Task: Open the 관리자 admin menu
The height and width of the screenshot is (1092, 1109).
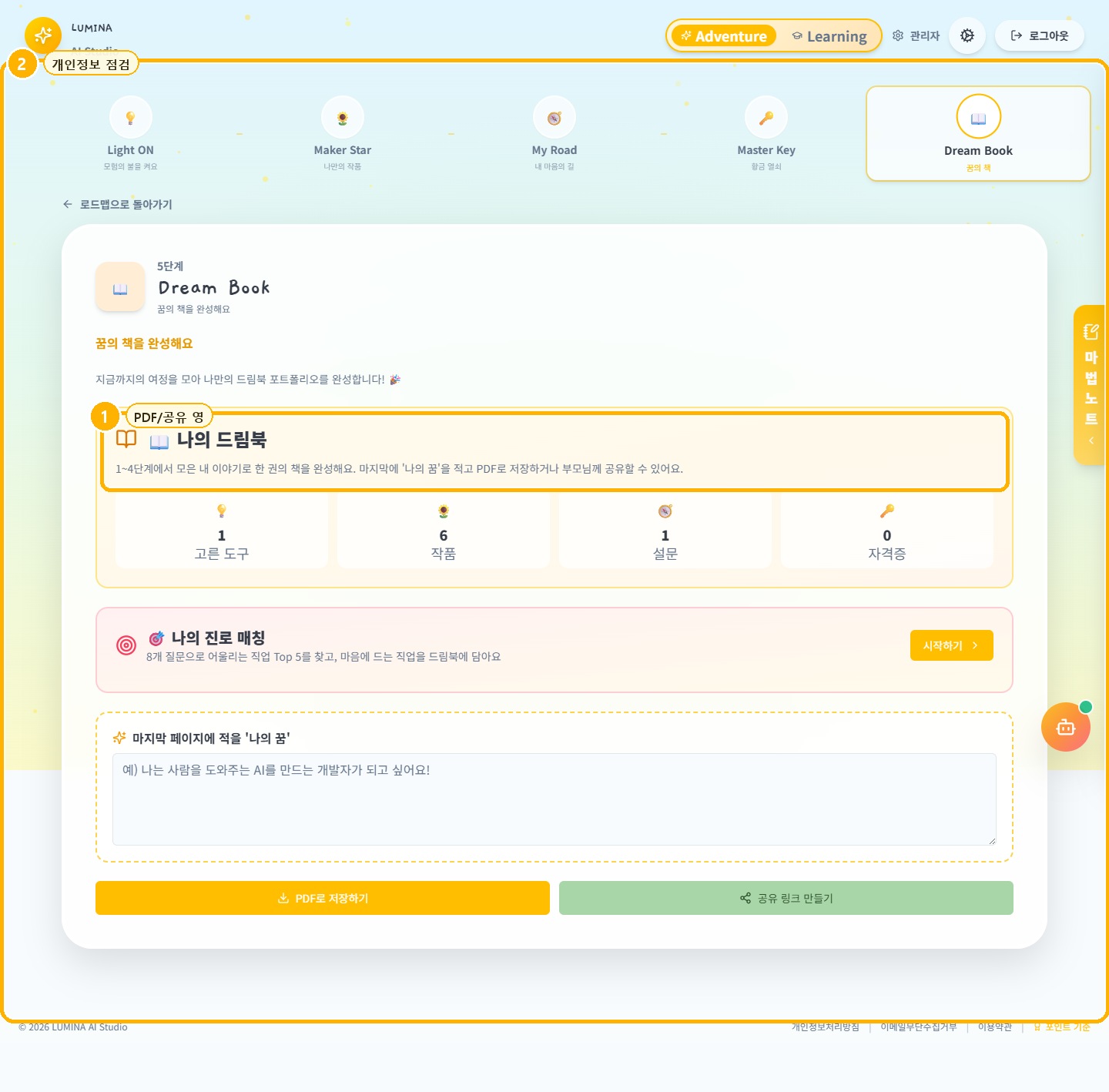Action: click(916, 36)
